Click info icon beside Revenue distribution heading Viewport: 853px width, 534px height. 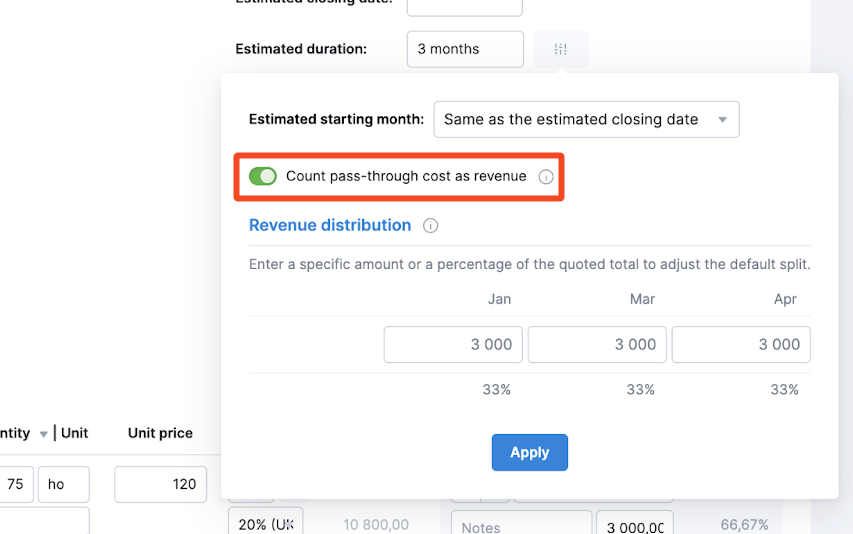click(x=430, y=226)
